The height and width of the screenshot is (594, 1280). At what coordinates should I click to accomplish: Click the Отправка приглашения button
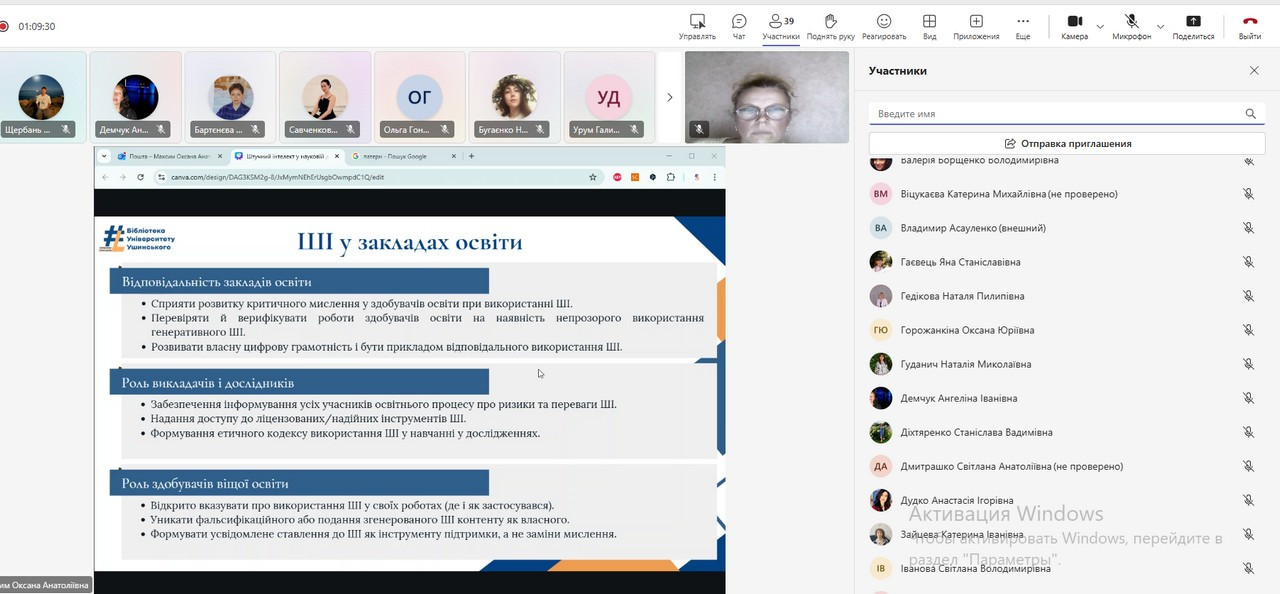(1067, 143)
